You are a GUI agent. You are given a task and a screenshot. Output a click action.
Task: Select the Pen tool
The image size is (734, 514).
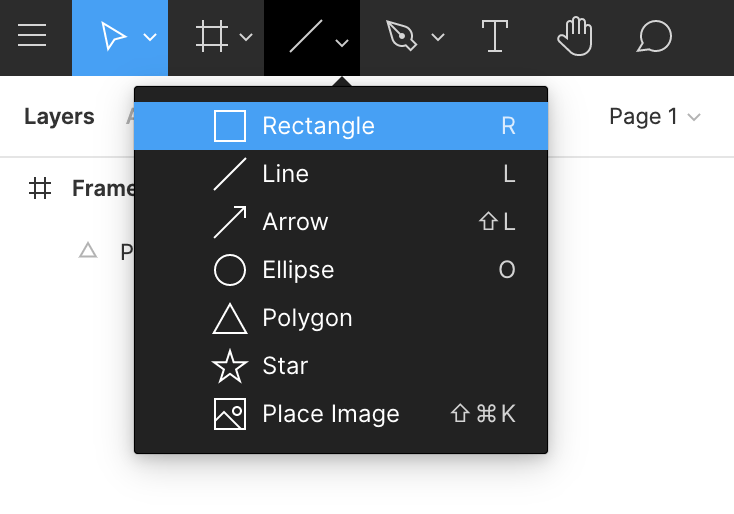pos(401,38)
